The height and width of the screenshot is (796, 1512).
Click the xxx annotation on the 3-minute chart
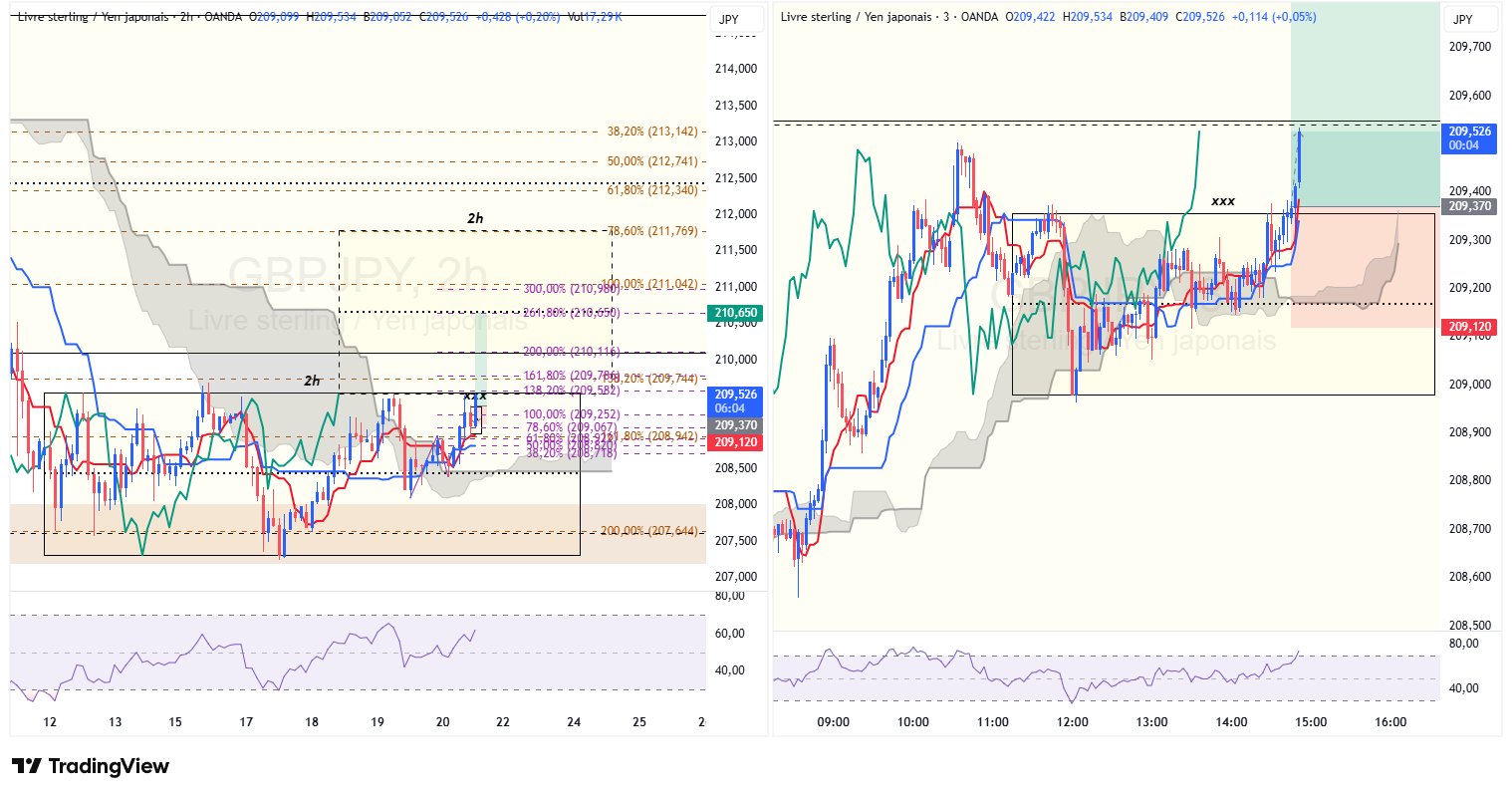[x=1223, y=201]
